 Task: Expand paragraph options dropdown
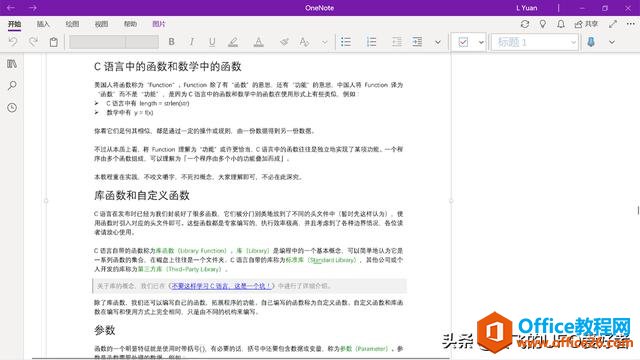coord(438,42)
